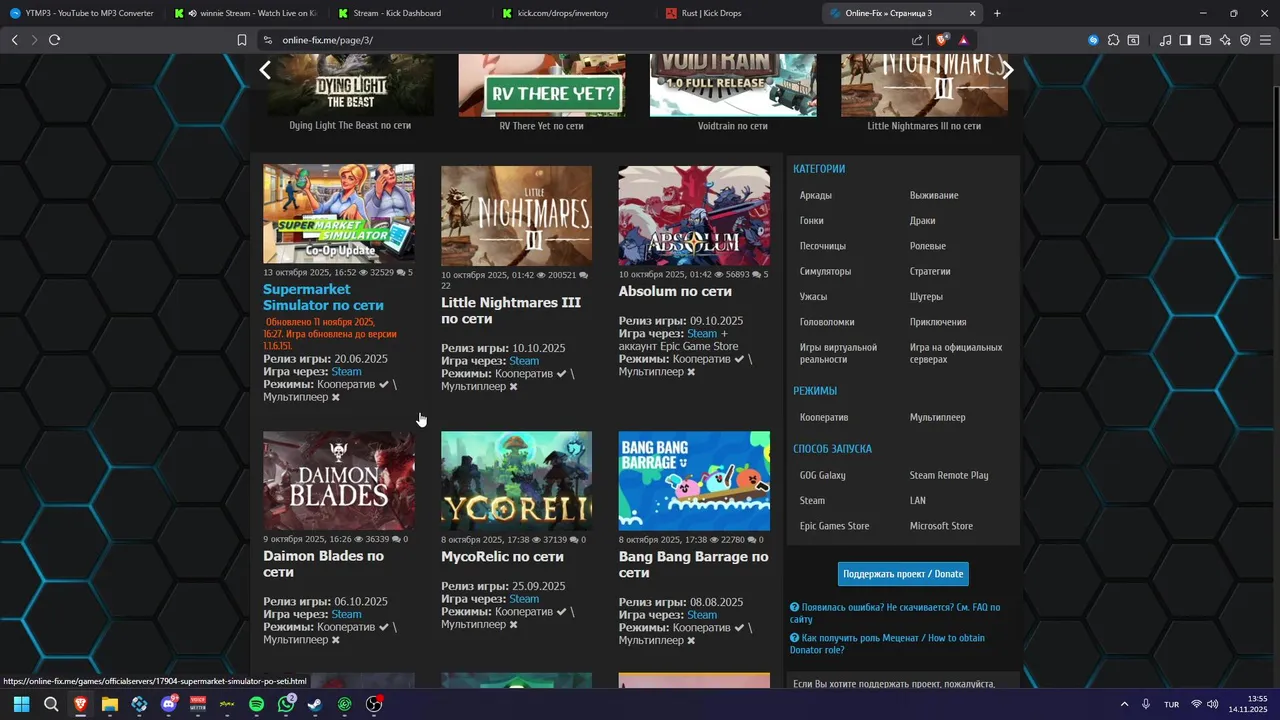1280x720 pixels.
Task: Select the Ужасы category
Action: (813, 297)
